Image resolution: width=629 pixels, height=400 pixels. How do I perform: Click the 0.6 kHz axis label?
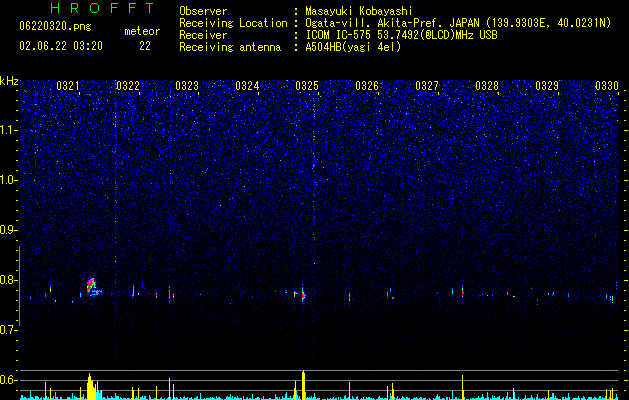pyautogui.click(x=8, y=380)
